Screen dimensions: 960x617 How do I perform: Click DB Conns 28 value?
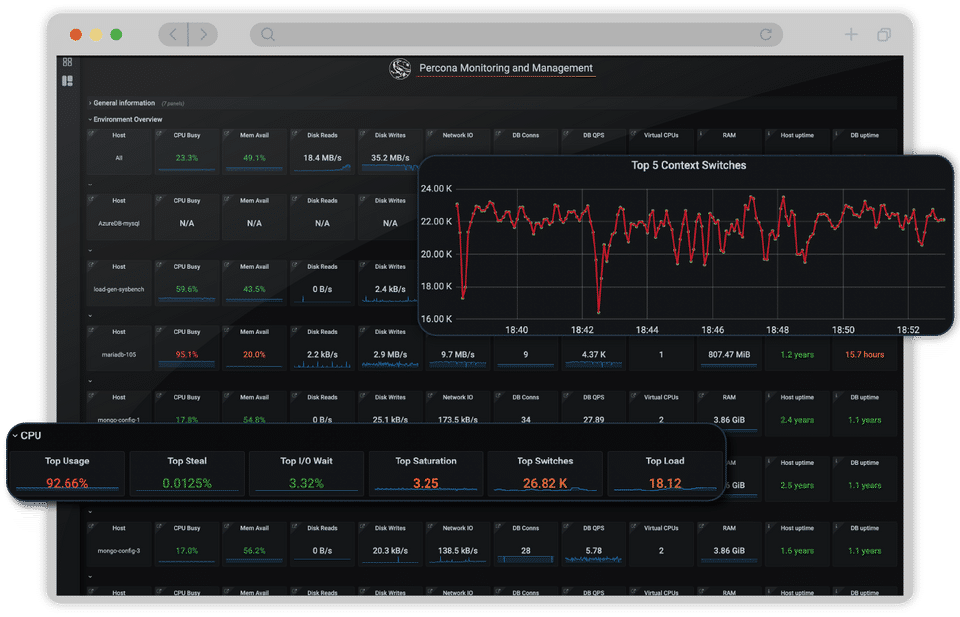coord(525,551)
